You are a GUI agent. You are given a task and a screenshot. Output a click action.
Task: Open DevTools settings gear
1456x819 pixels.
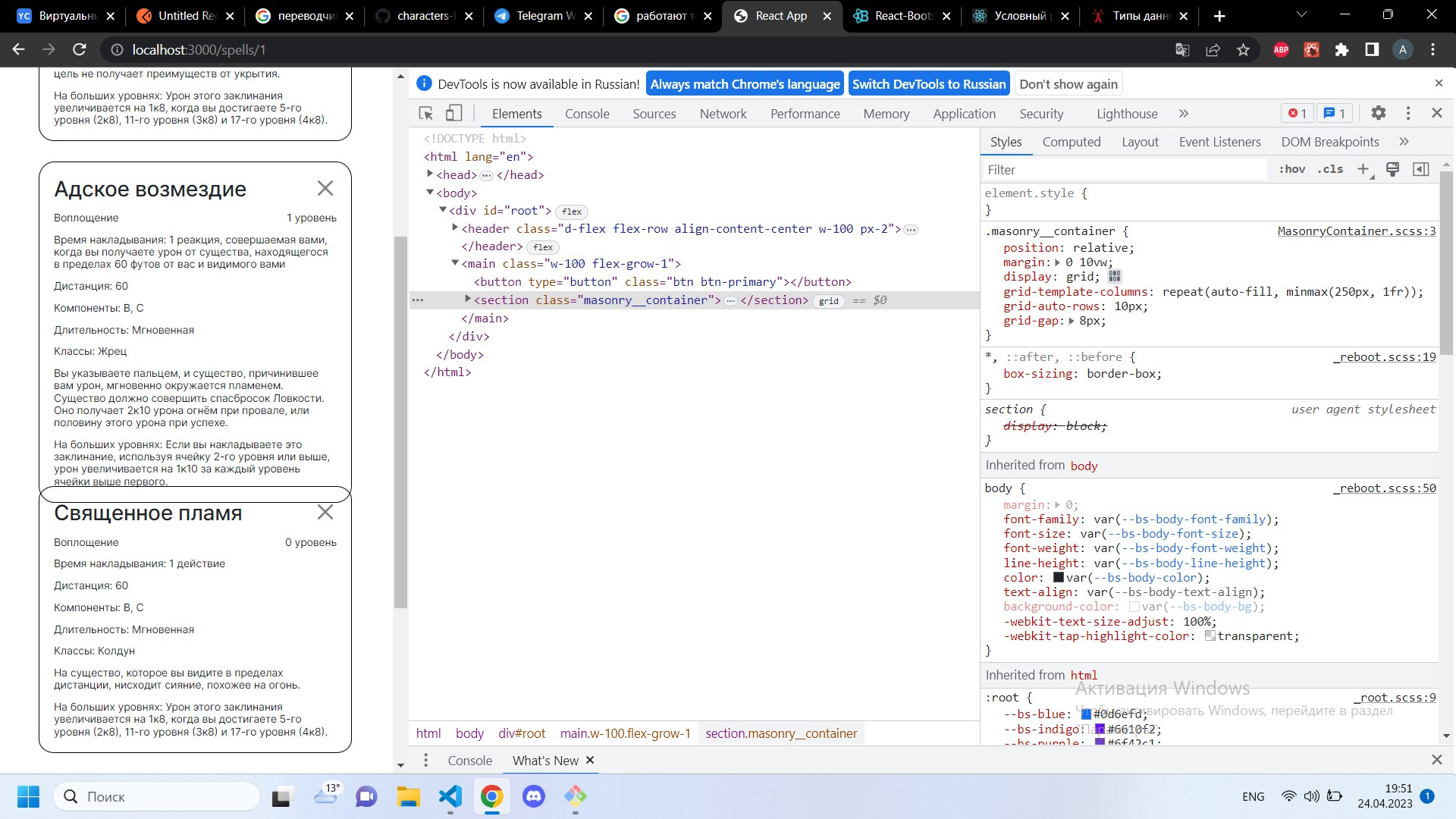[1379, 112]
